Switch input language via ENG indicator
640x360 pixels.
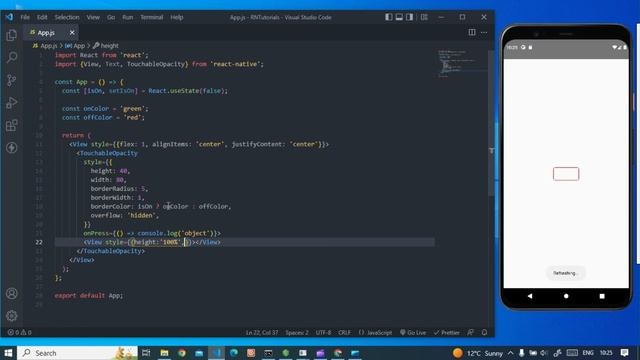(588, 353)
